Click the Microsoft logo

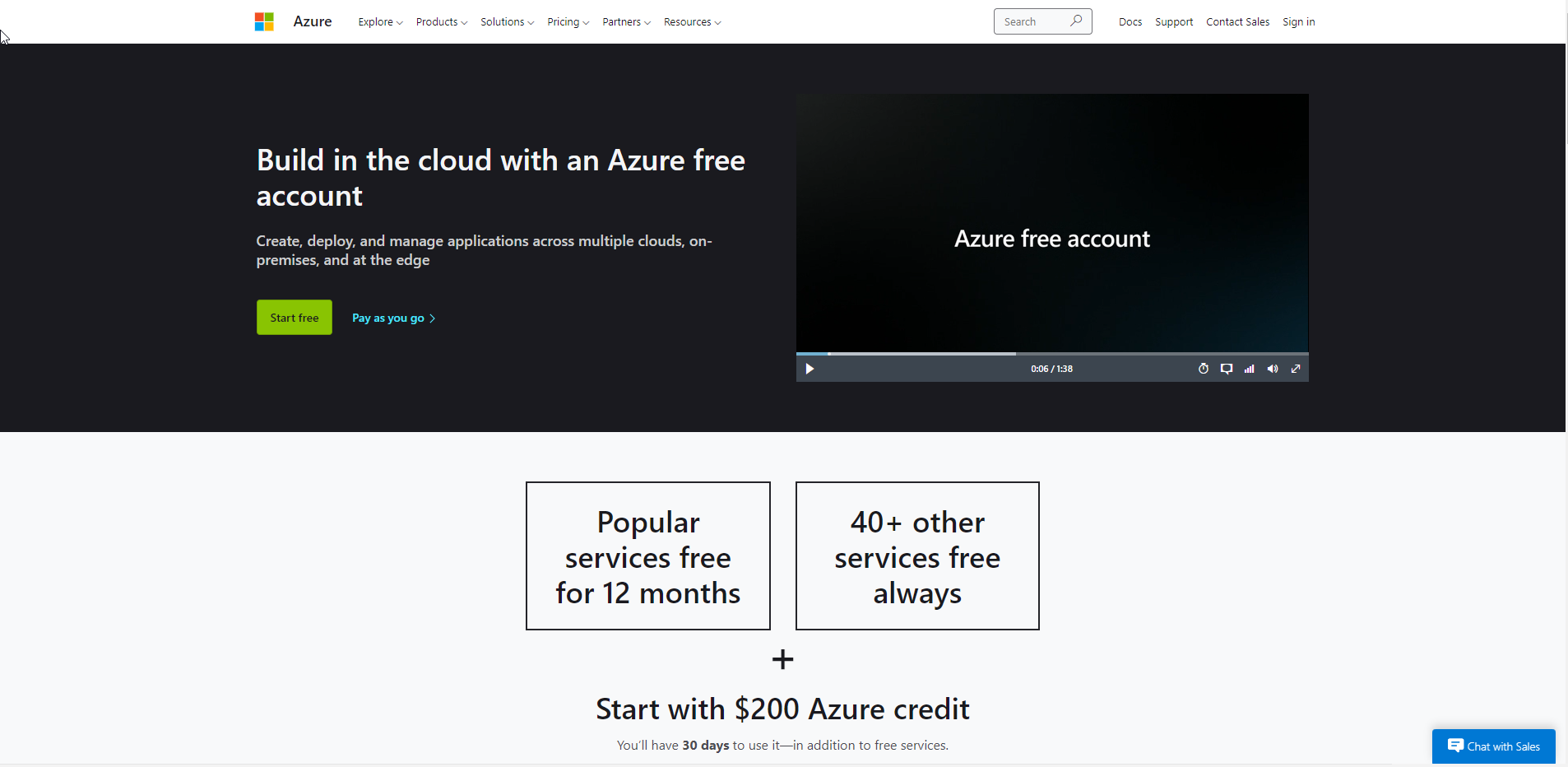pos(263,21)
